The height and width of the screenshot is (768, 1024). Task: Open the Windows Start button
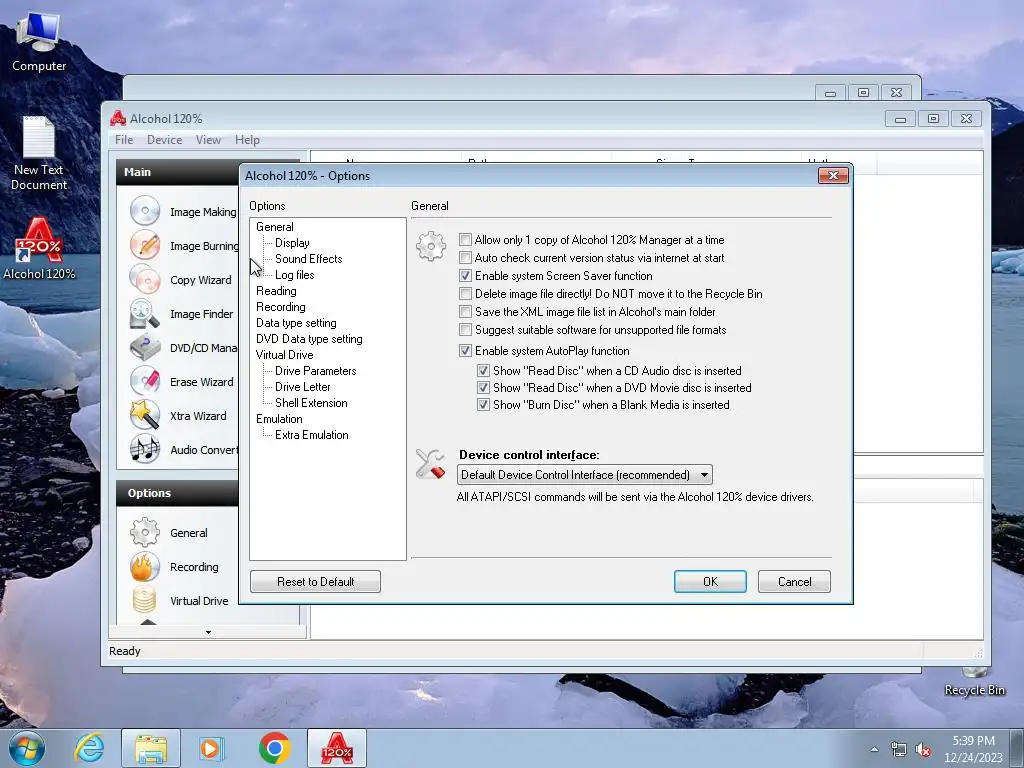27,748
